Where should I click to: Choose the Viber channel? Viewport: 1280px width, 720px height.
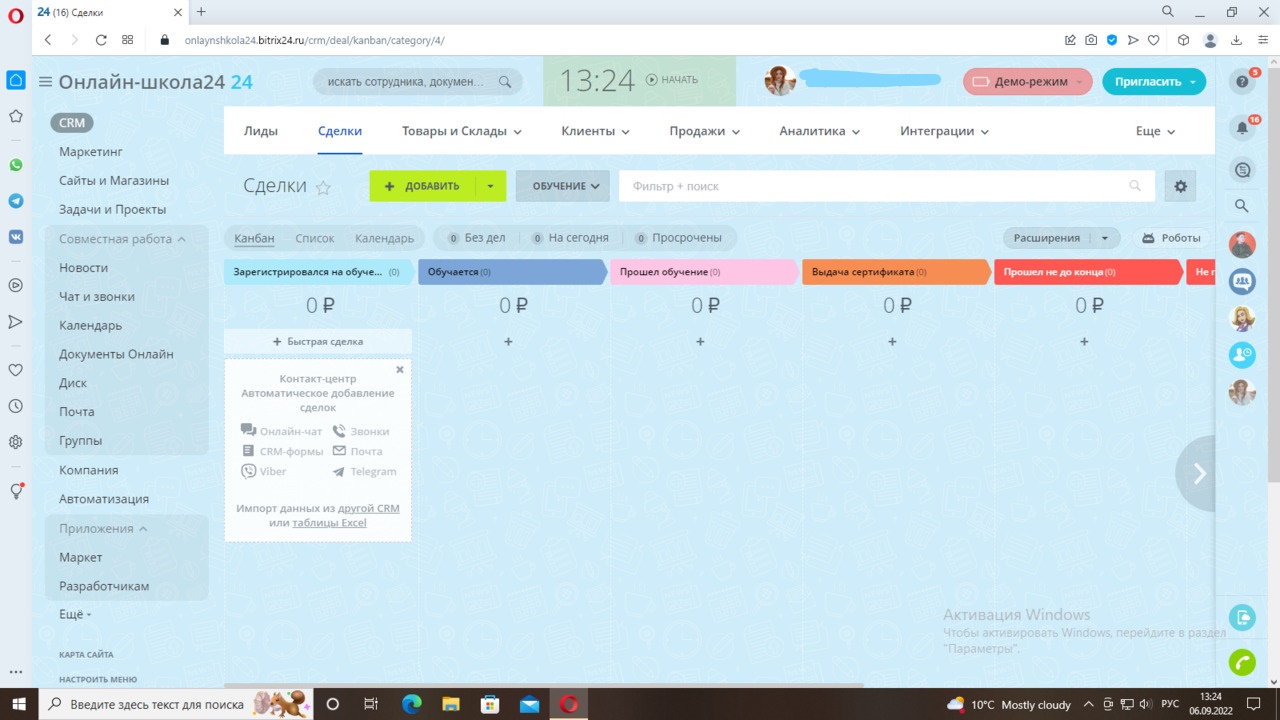tap(264, 471)
